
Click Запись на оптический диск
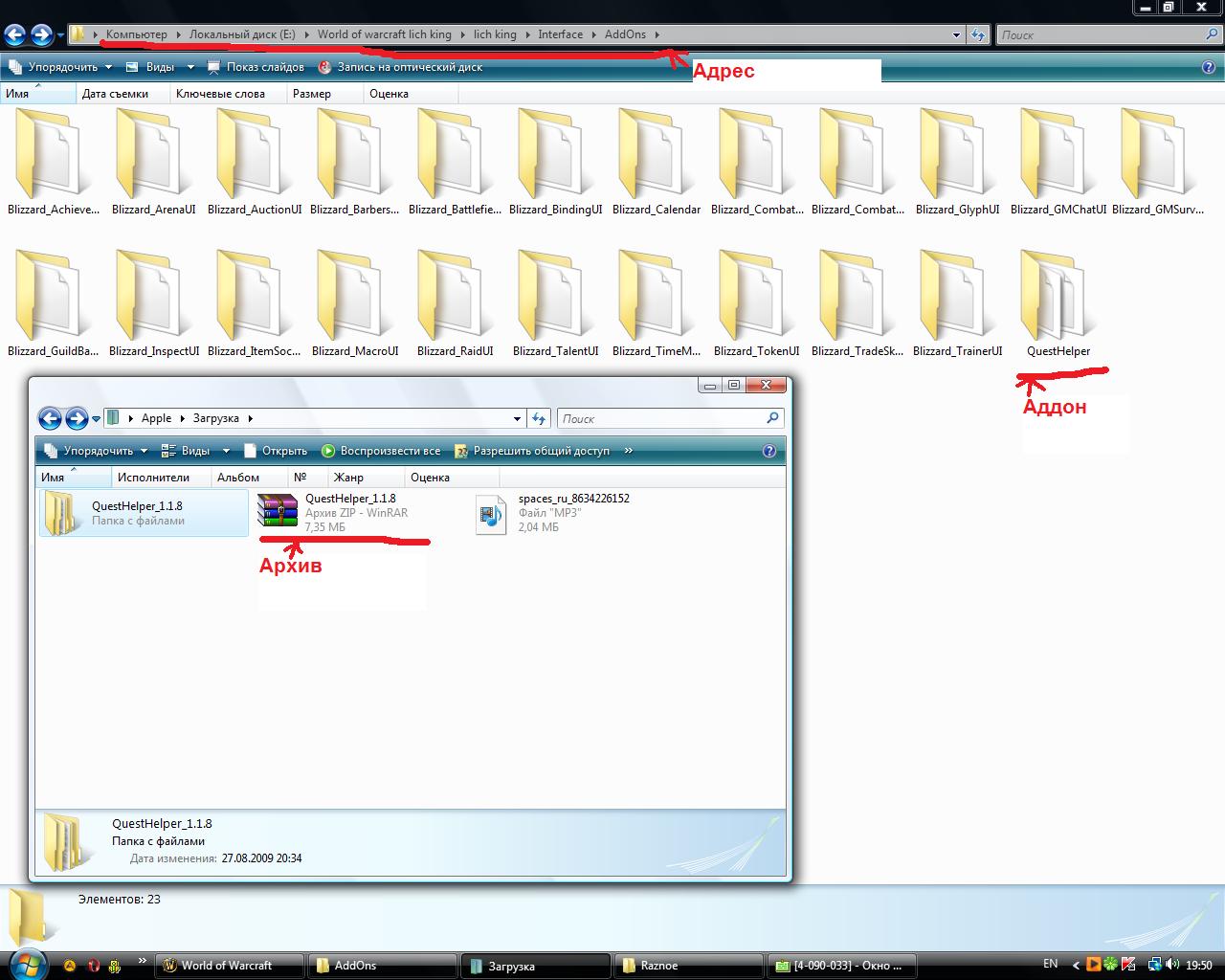point(400,67)
